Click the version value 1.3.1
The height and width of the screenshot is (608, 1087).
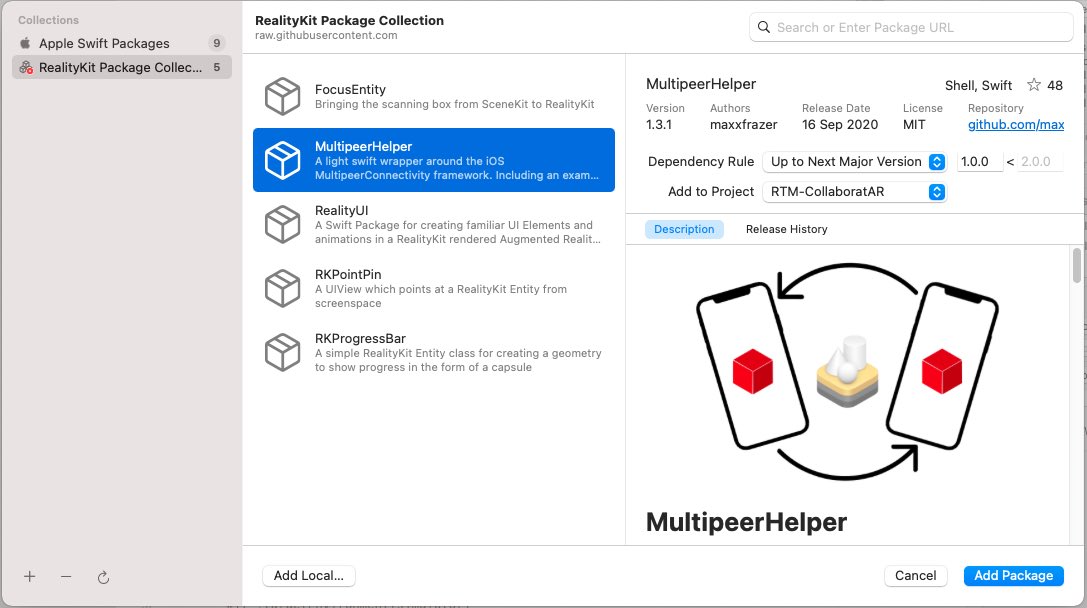(x=659, y=125)
